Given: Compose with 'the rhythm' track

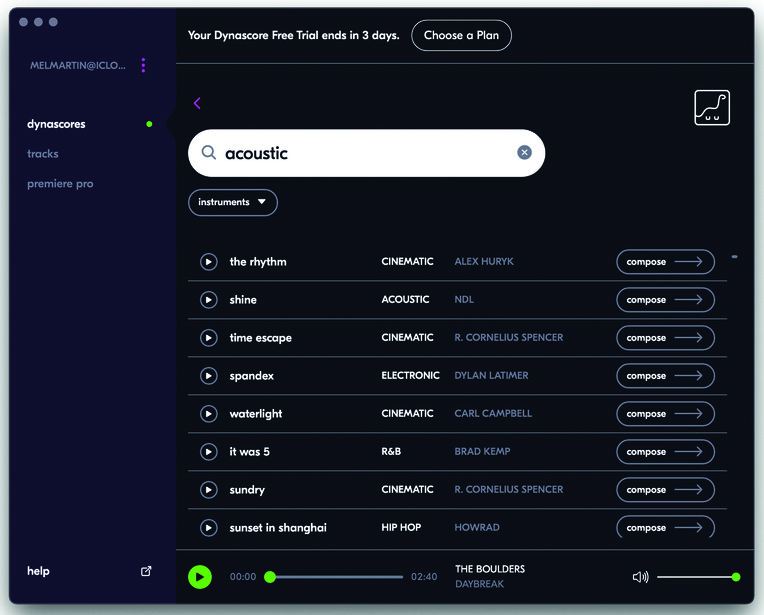Looking at the screenshot, I should click(666, 262).
